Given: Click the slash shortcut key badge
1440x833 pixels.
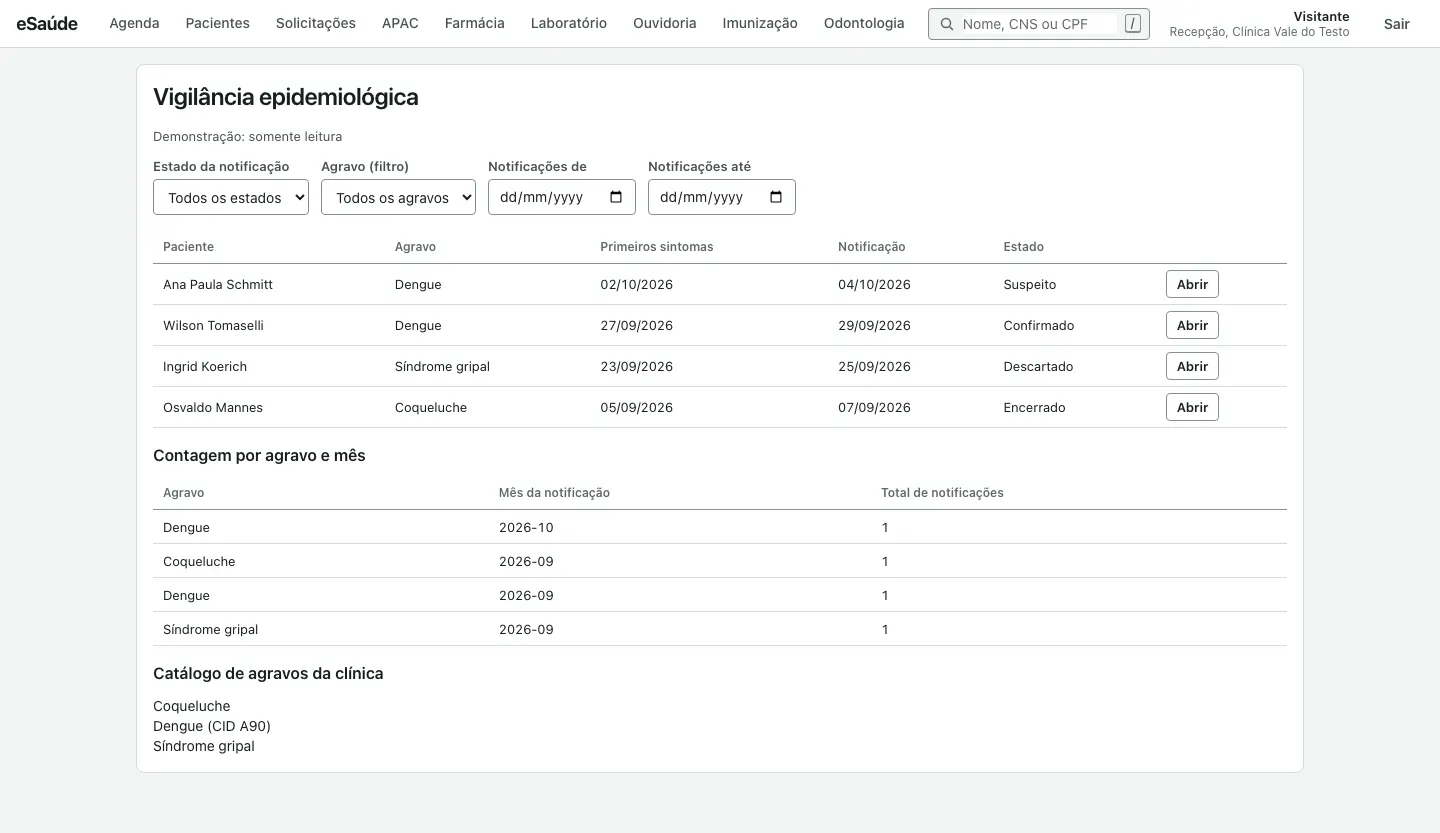Looking at the screenshot, I should coord(1132,24).
